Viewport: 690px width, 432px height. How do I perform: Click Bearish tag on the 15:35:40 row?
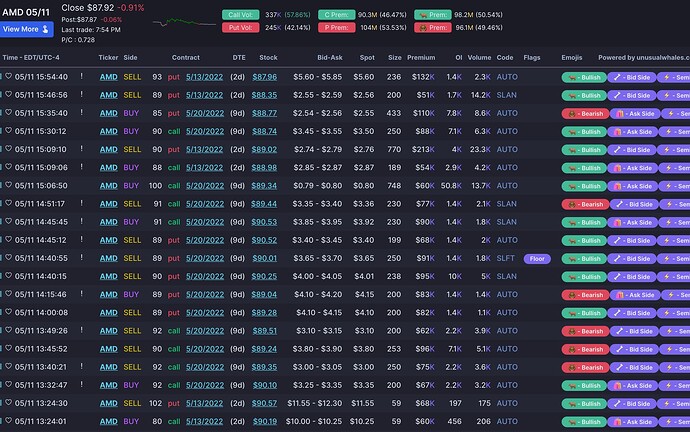tap(585, 113)
